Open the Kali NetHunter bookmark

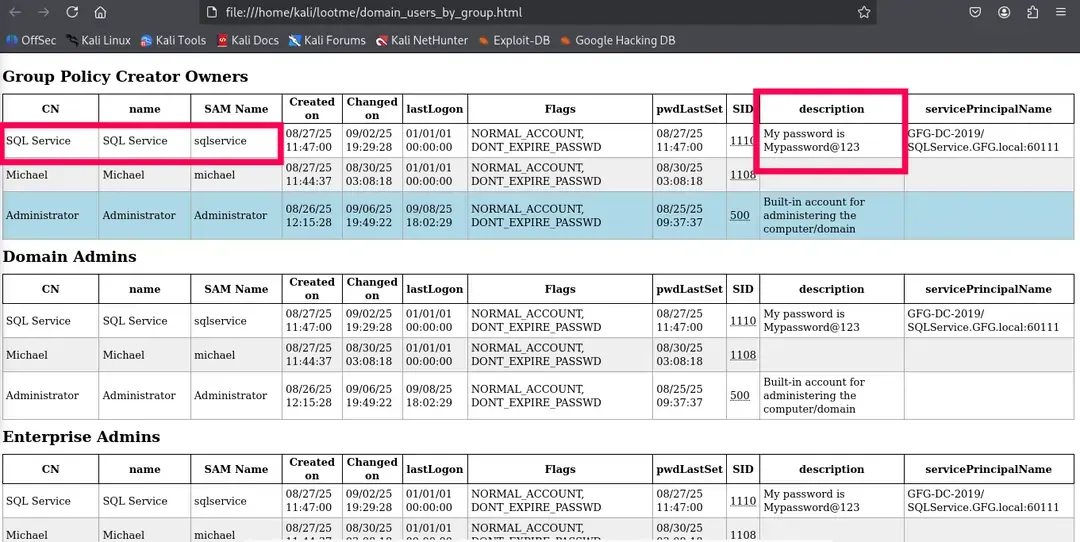[422, 41]
